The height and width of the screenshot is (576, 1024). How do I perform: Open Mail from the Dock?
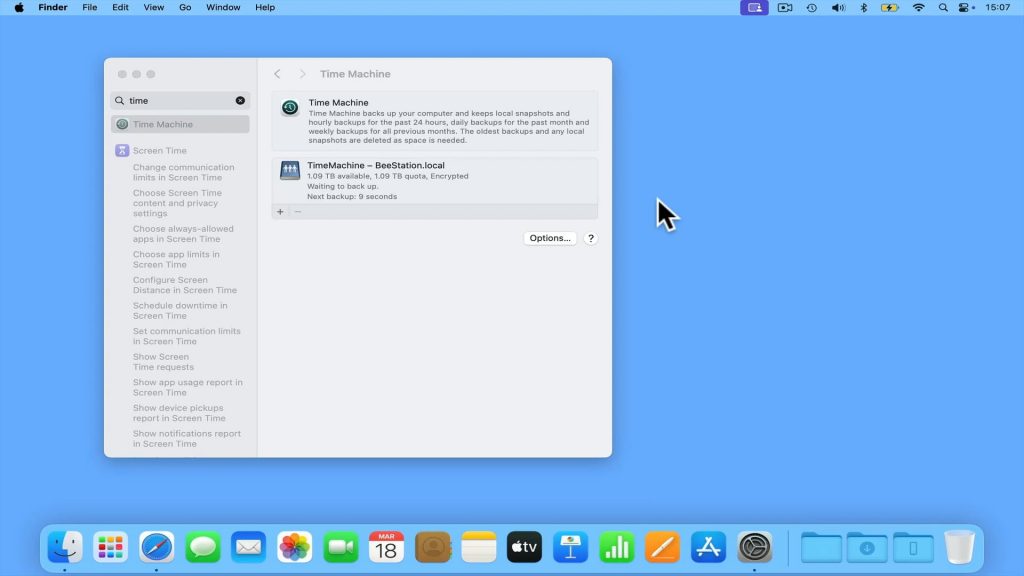tap(248, 547)
